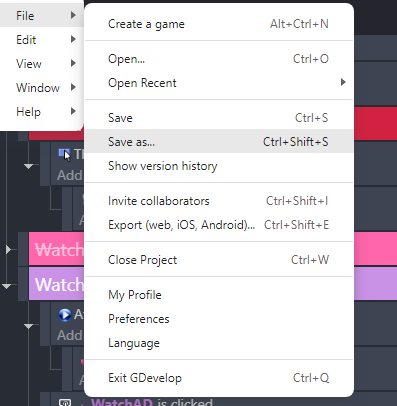397x406 pixels.
Task: Open the View menu
Action: coord(41,64)
